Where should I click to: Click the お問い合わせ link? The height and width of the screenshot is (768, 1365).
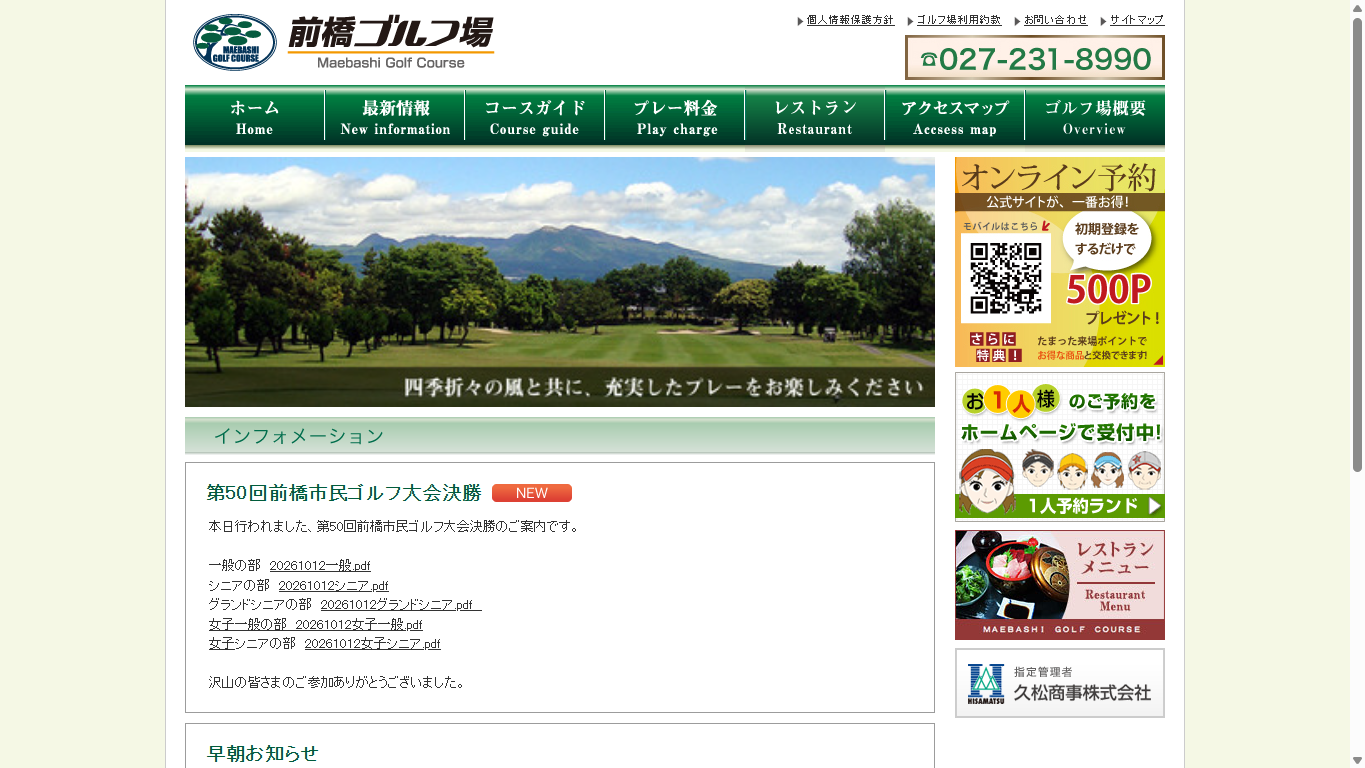point(1056,20)
